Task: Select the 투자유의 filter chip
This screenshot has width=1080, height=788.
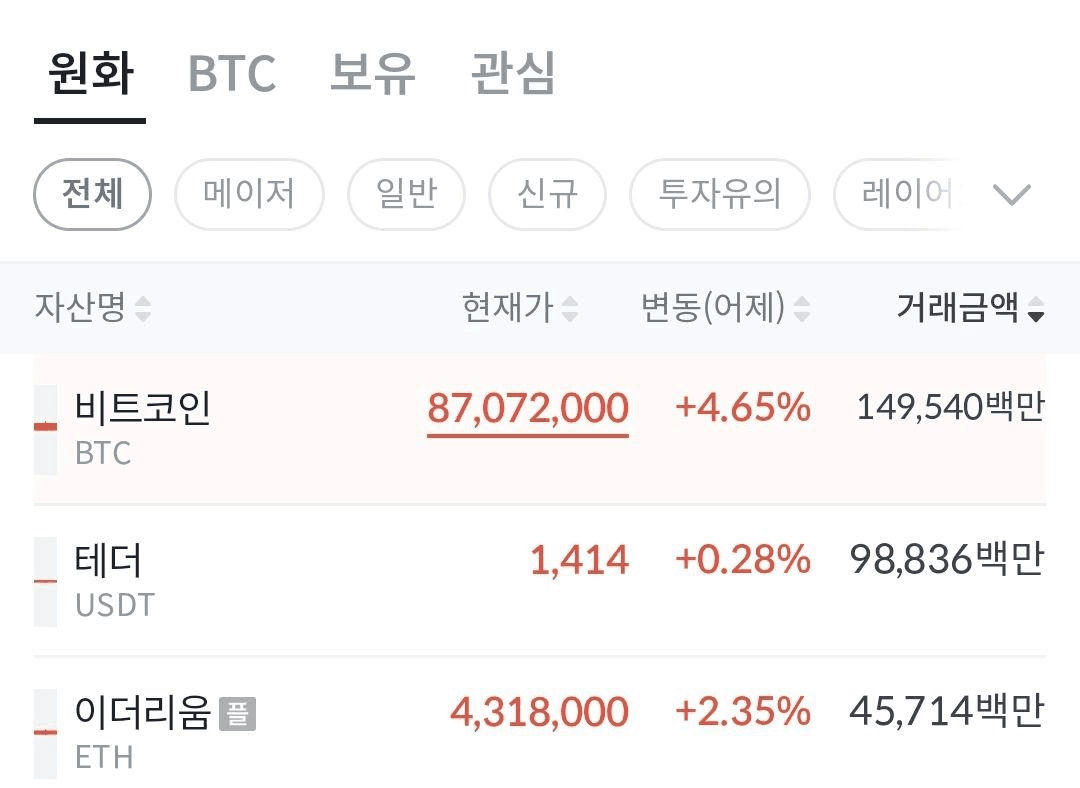Action: click(720, 194)
